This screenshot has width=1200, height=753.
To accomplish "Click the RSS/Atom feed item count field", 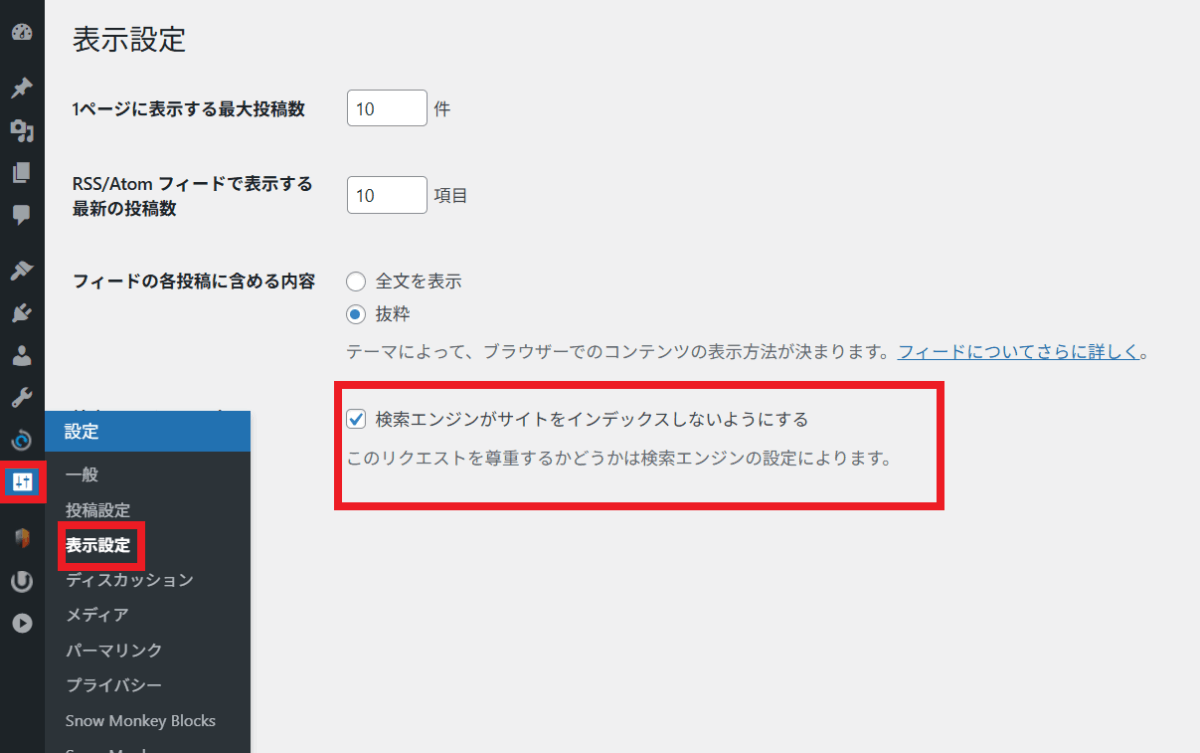I will 387,196.
